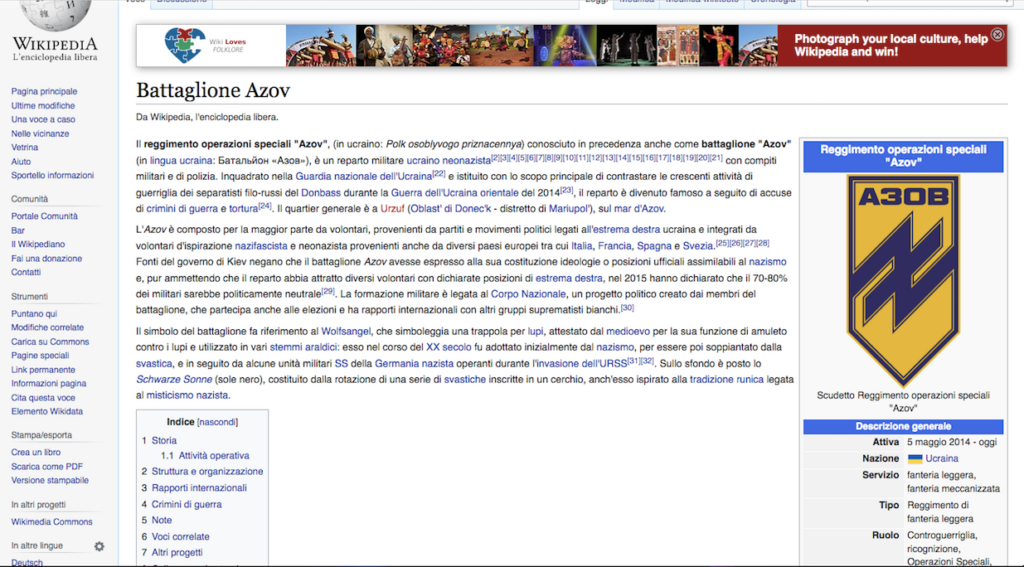Click Una voce a caso link

[x=42, y=120]
